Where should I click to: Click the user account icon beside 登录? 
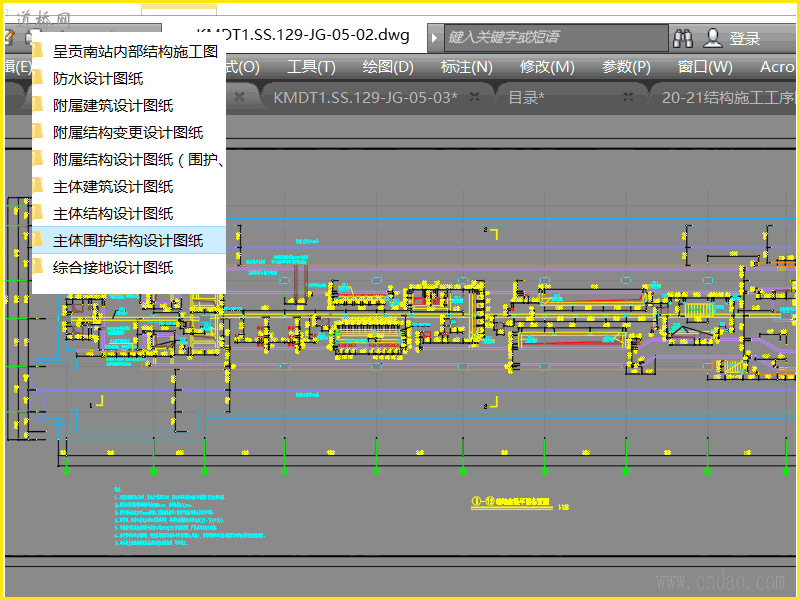coord(713,38)
